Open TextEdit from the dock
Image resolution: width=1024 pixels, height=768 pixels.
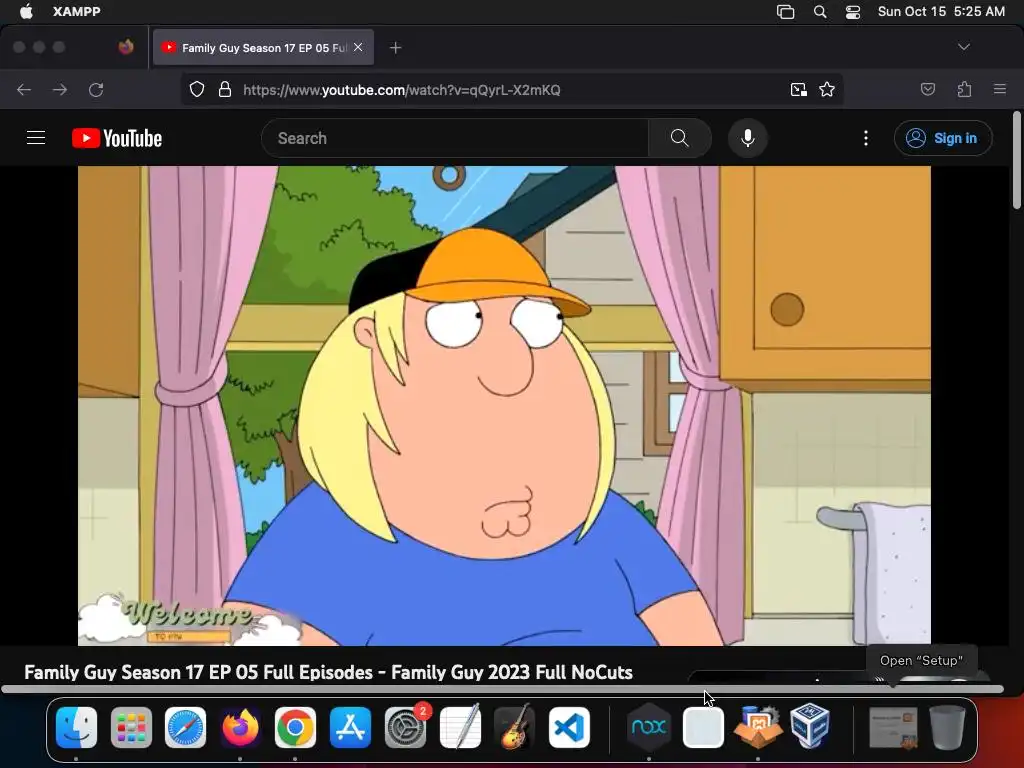tap(460, 727)
